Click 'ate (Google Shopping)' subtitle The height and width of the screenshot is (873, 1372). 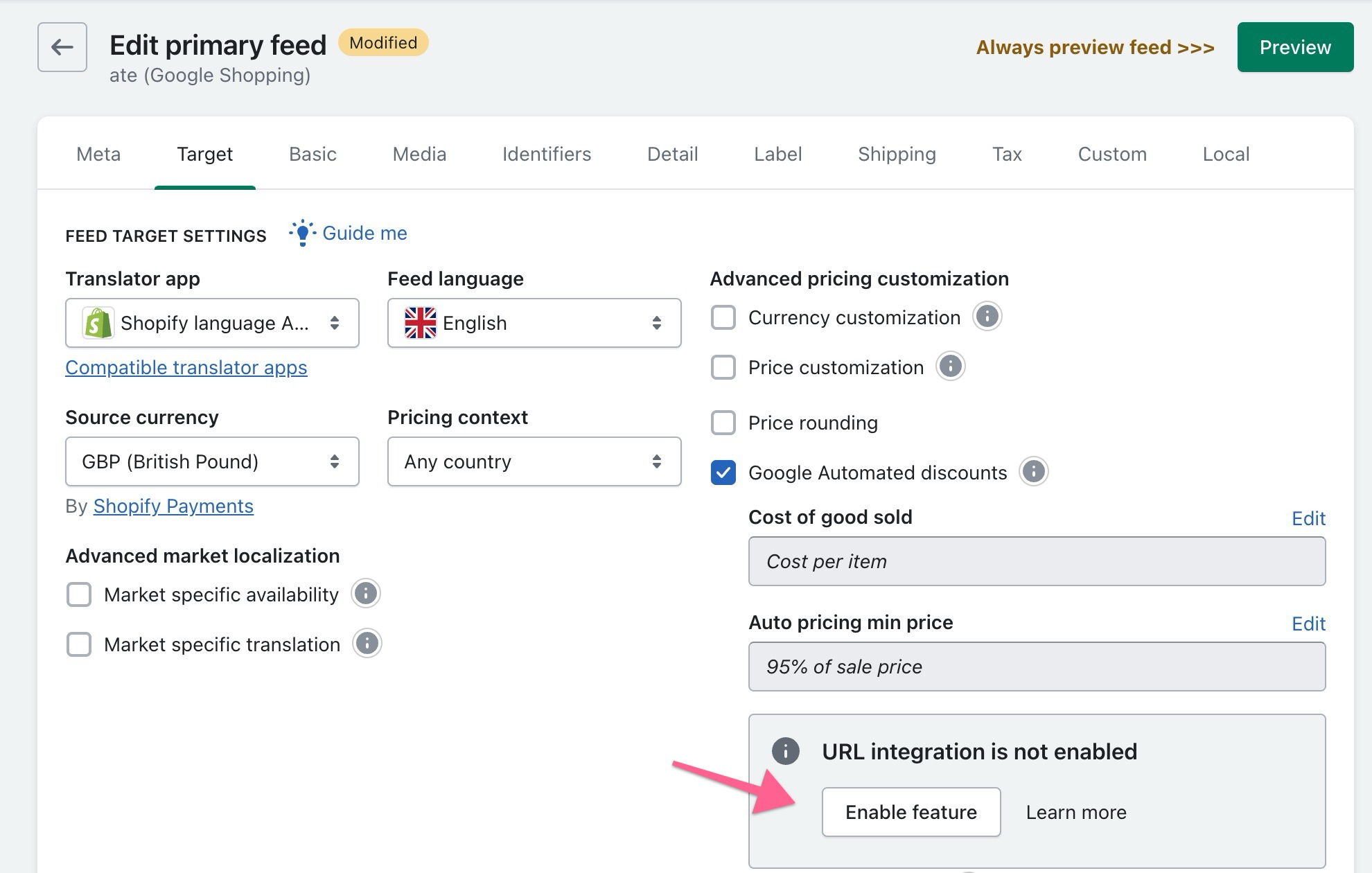click(x=210, y=75)
